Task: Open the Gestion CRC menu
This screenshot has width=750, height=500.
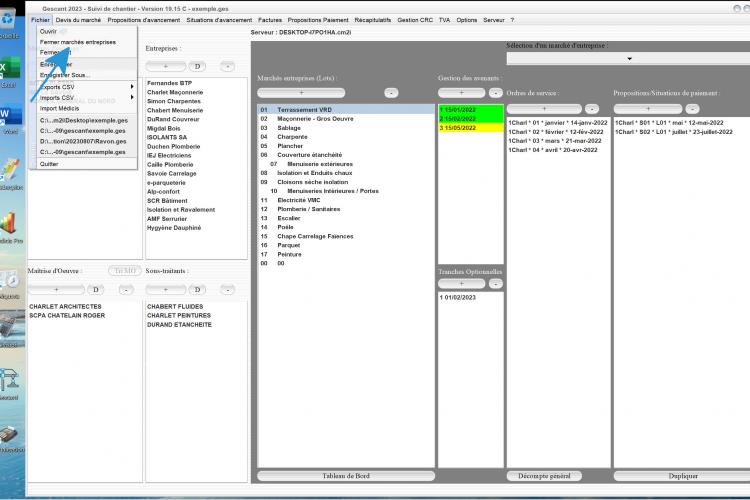Action: pyautogui.click(x=415, y=20)
